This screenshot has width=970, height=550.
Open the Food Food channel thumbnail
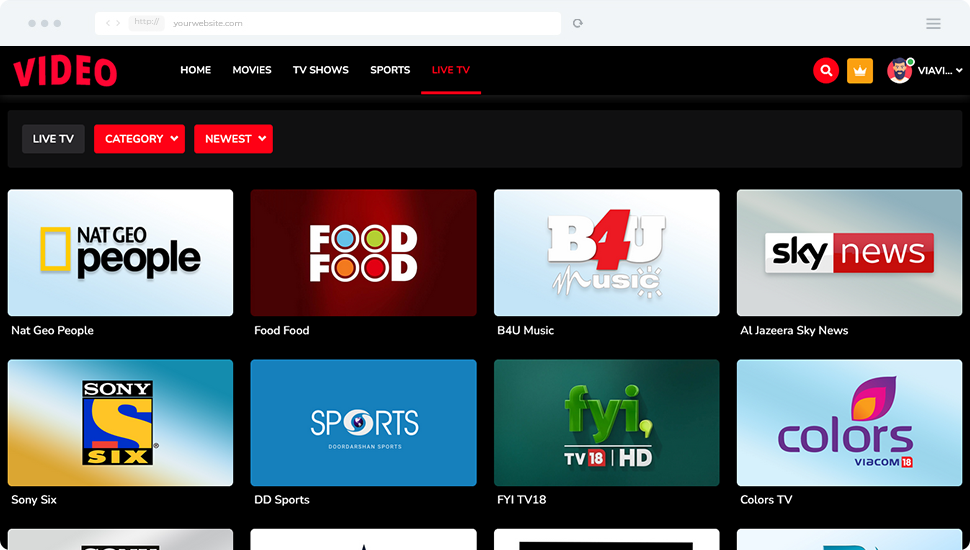coord(364,252)
